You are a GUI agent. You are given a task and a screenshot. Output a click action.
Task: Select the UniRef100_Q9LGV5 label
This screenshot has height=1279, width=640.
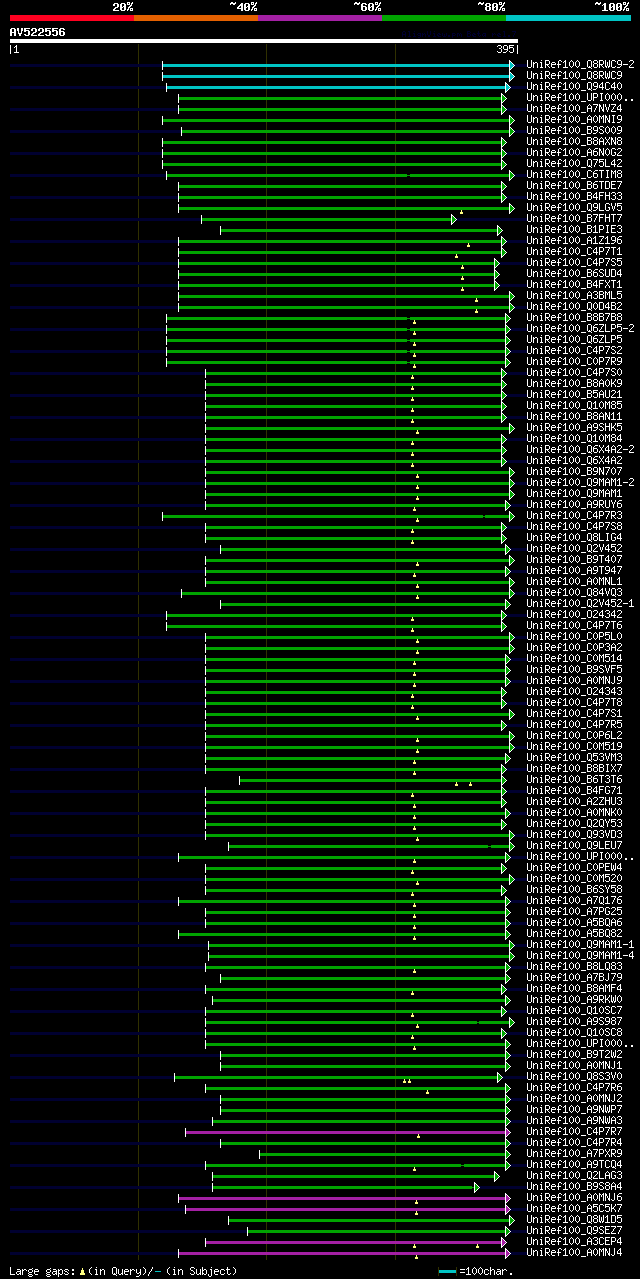pos(575,207)
